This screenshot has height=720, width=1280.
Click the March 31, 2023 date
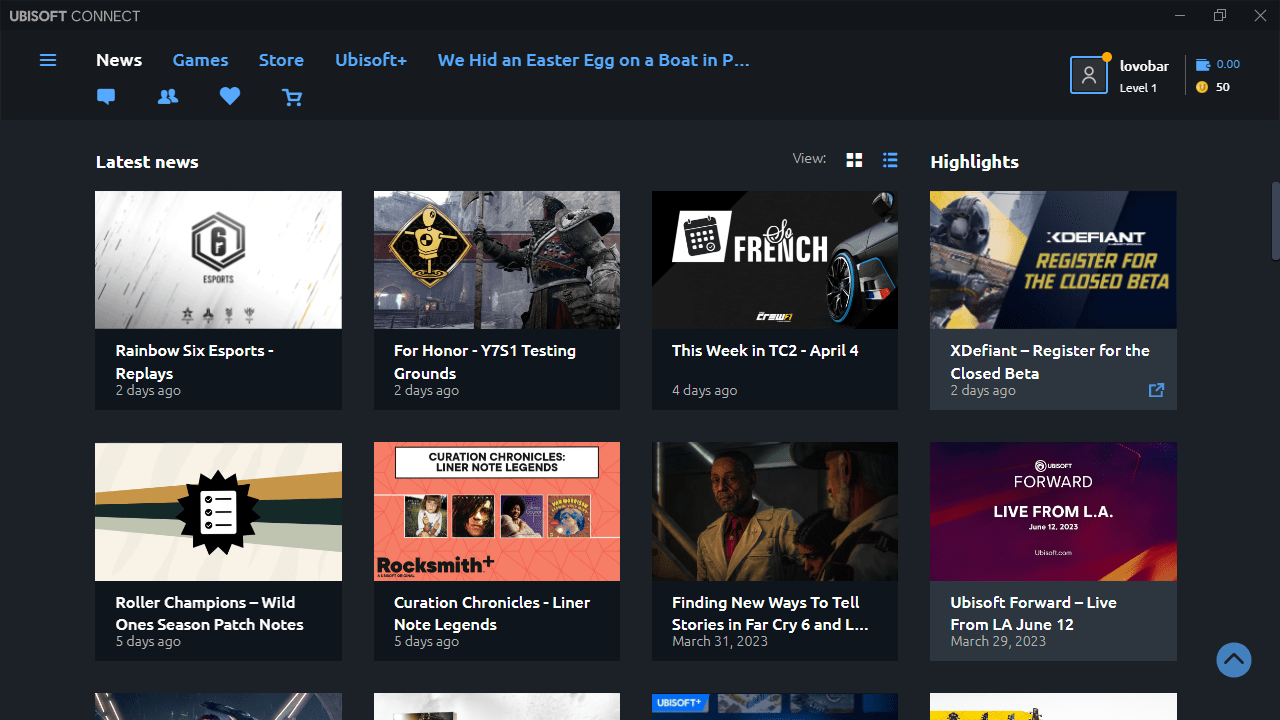point(720,641)
